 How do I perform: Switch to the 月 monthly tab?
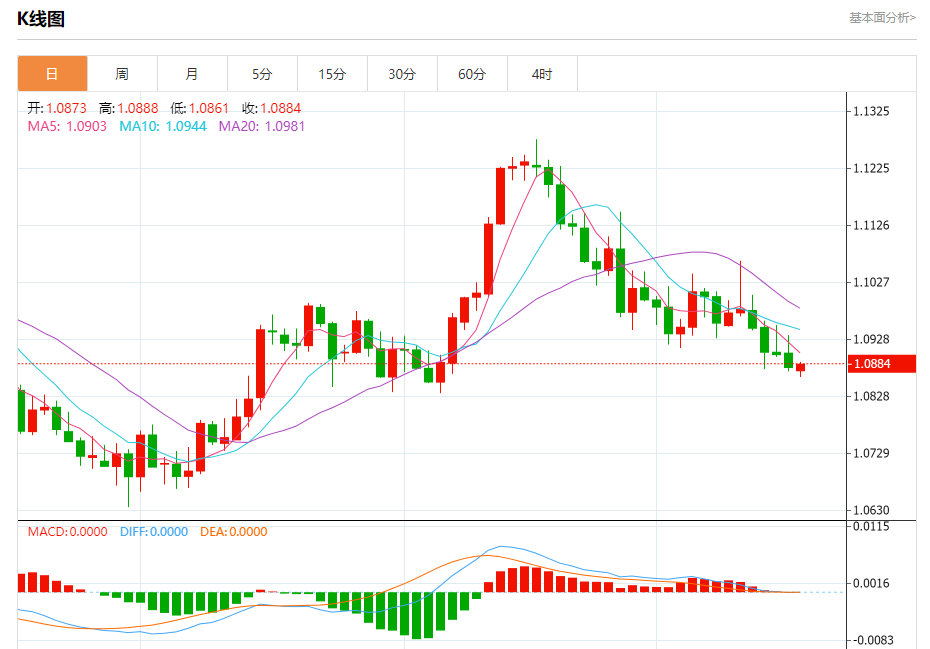192,74
